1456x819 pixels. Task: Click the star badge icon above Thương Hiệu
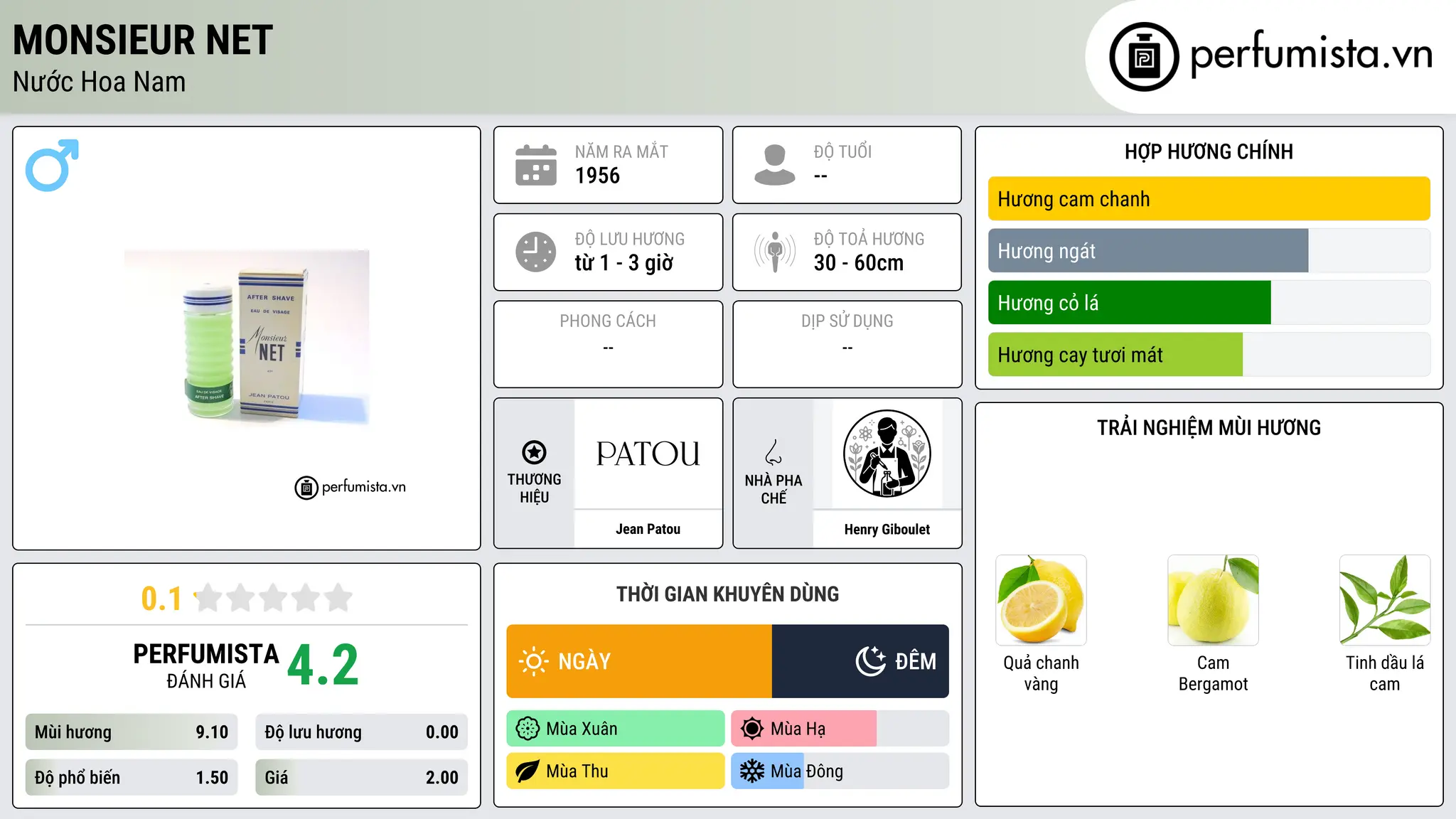pyautogui.click(x=535, y=452)
